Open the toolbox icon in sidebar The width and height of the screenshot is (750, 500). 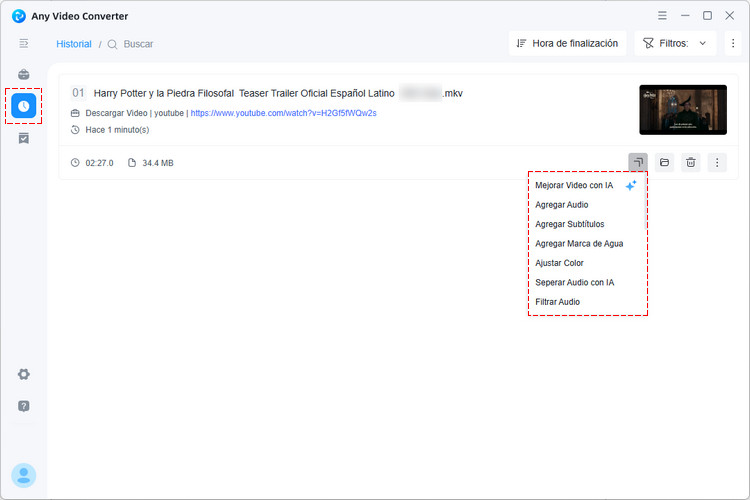[x=23, y=75]
